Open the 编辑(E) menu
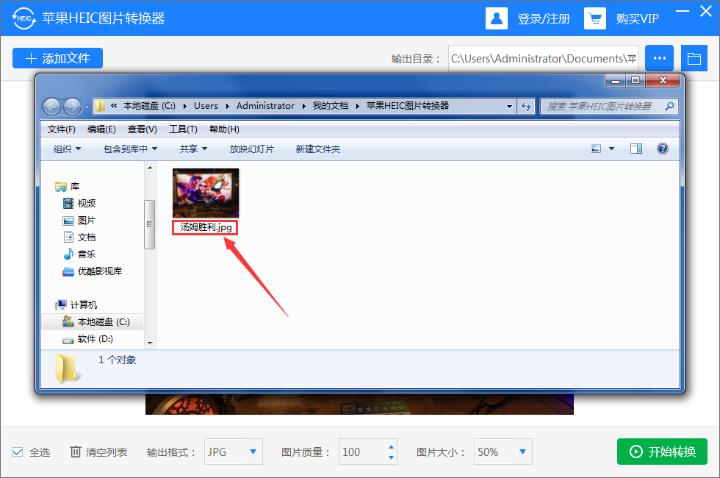This screenshot has width=720, height=478. (101, 129)
